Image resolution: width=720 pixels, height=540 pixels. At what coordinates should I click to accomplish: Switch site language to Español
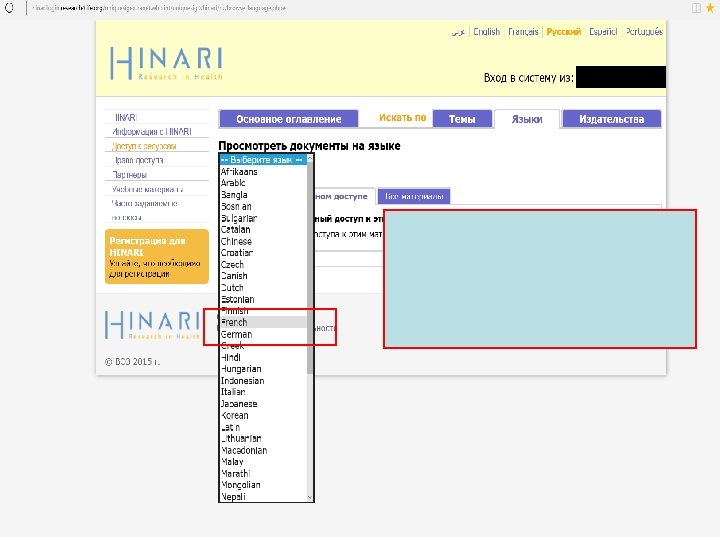603,32
